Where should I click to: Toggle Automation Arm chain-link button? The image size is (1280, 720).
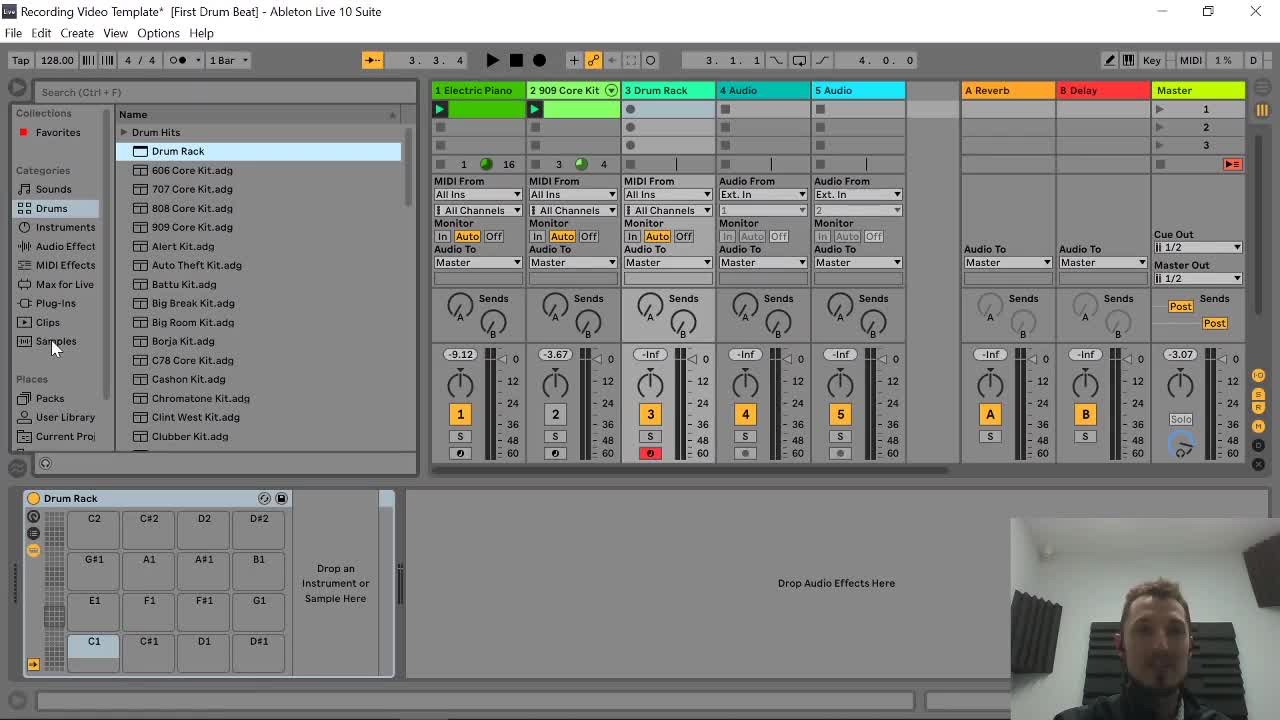click(x=593, y=60)
